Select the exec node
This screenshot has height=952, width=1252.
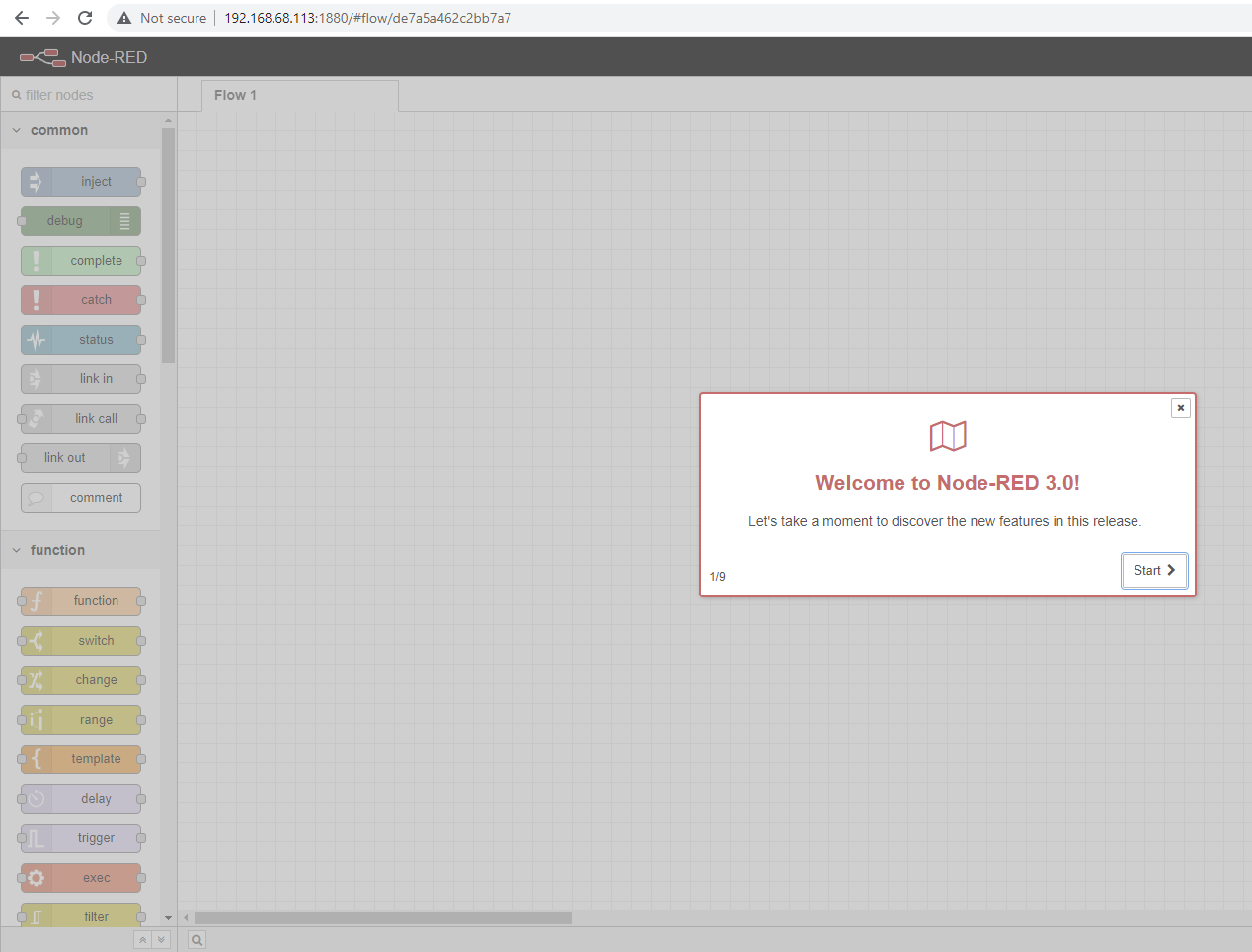(81, 878)
